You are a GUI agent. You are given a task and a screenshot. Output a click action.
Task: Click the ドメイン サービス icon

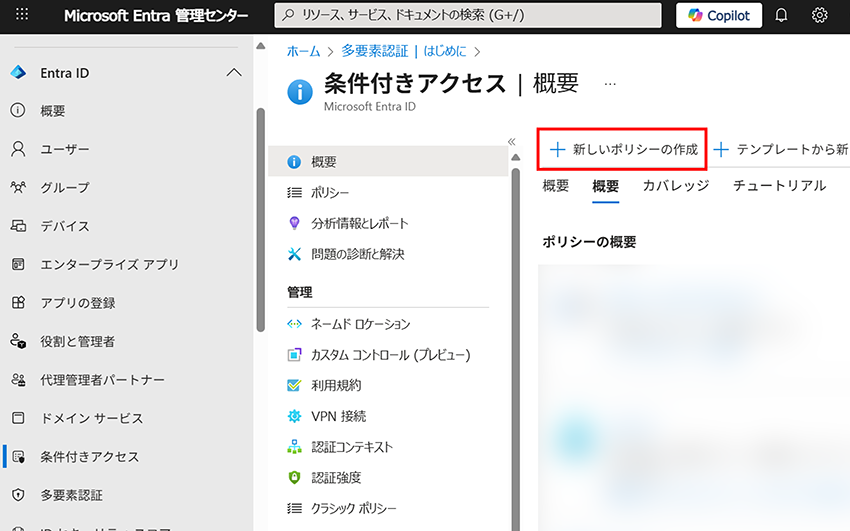coord(18,418)
